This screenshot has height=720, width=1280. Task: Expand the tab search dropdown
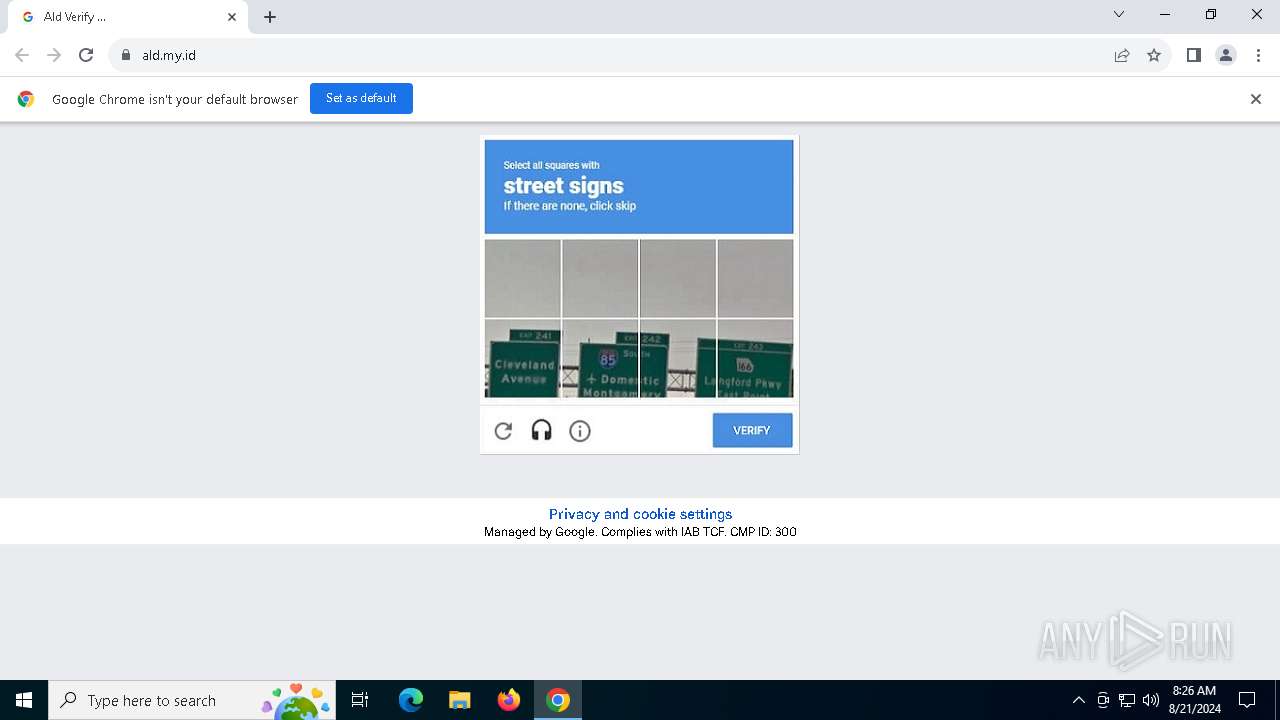[1119, 15]
